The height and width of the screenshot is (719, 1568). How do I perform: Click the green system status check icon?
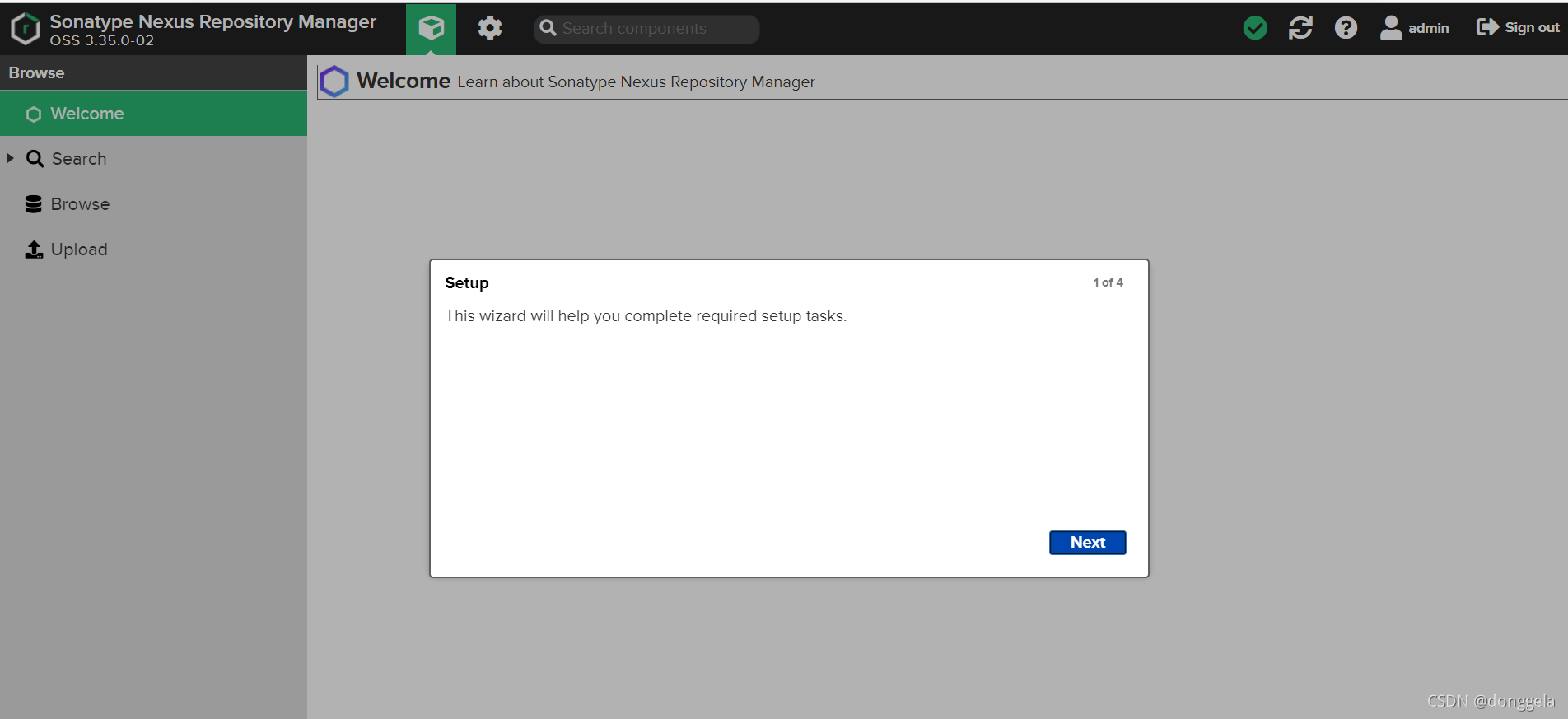[x=1255, y=28]
